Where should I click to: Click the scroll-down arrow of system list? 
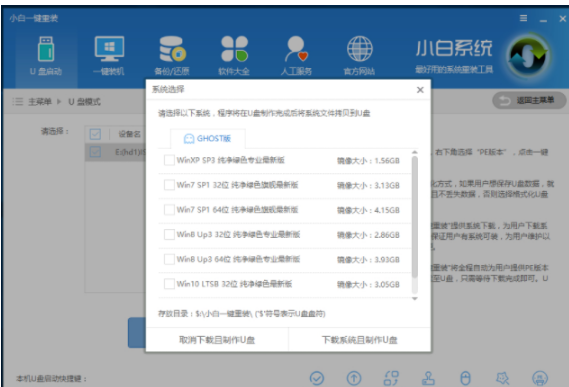point(414,298)
